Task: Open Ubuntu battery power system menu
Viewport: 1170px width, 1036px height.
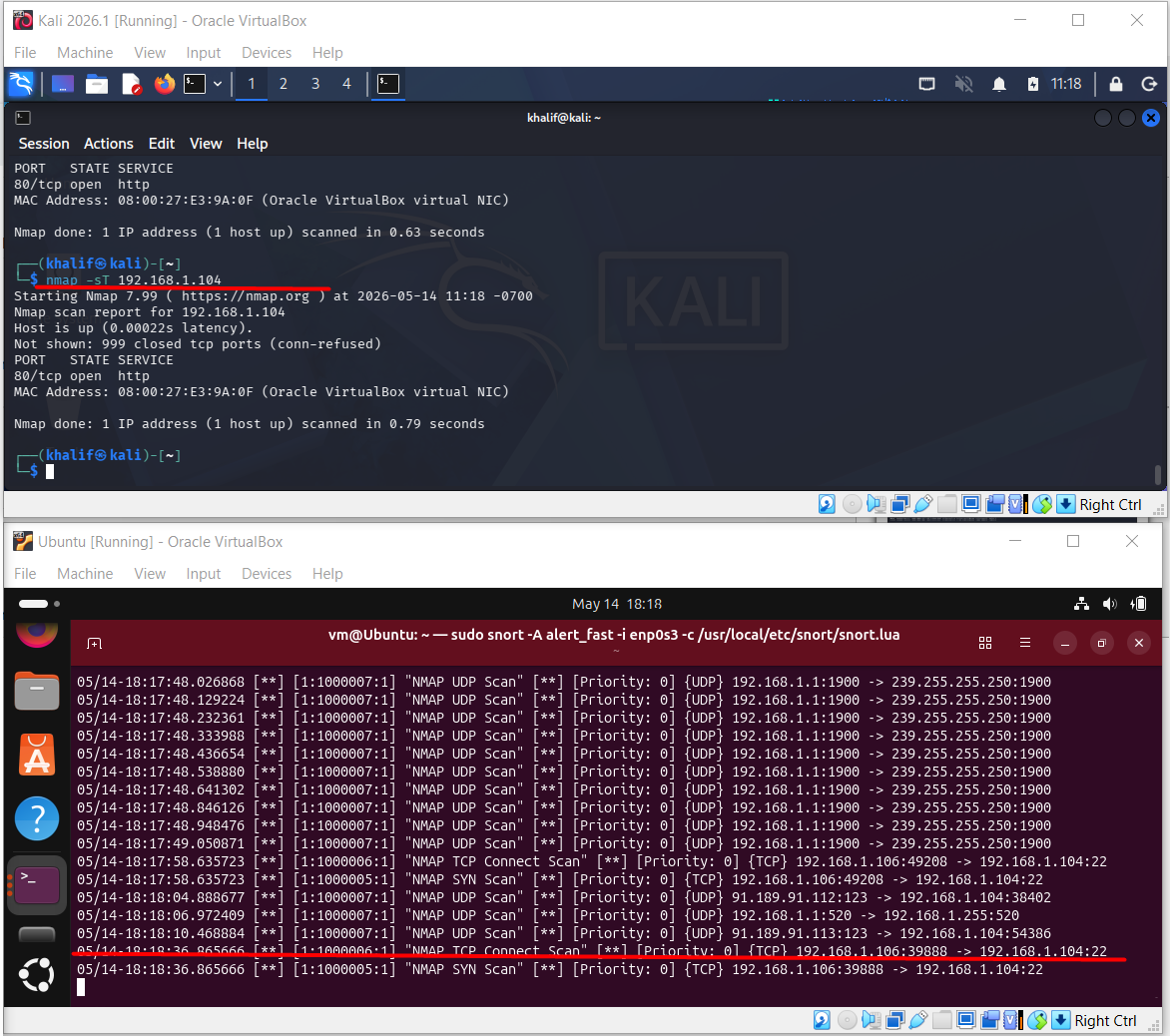Action: pyautogui.click(x=1139, y=604)
